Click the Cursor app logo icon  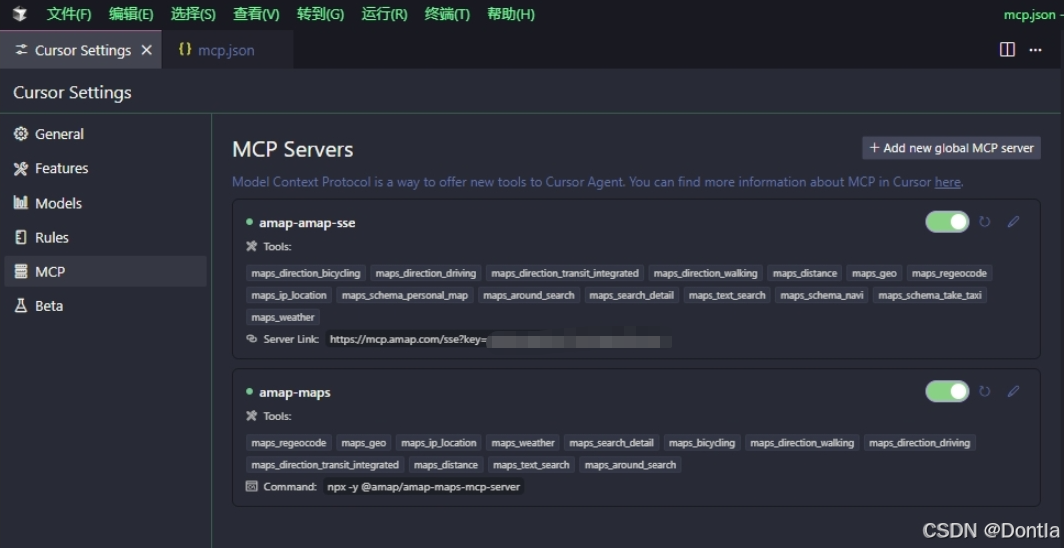click(20, 14)
